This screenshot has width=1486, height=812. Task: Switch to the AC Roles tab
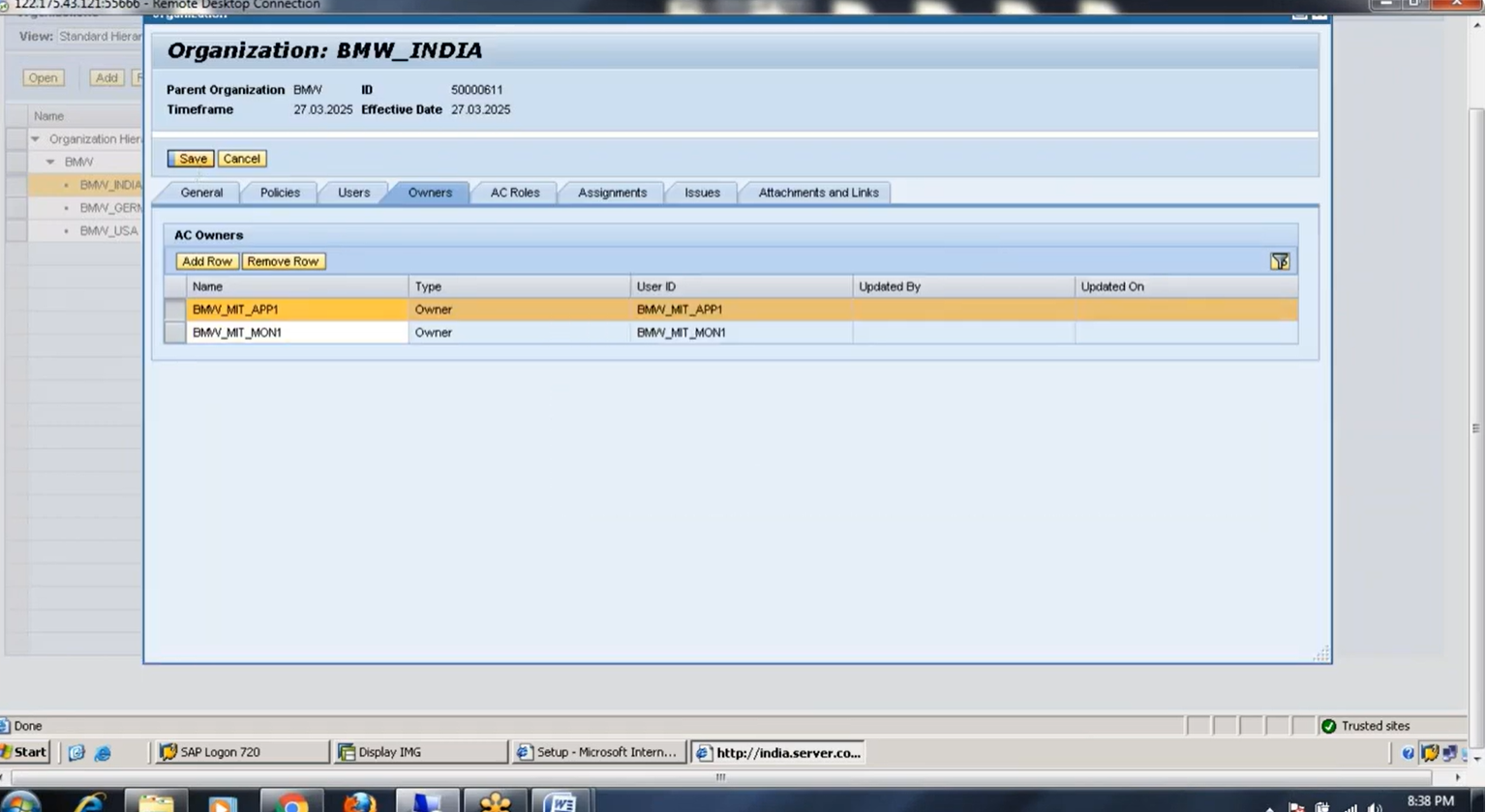click(x=515, y=193)
